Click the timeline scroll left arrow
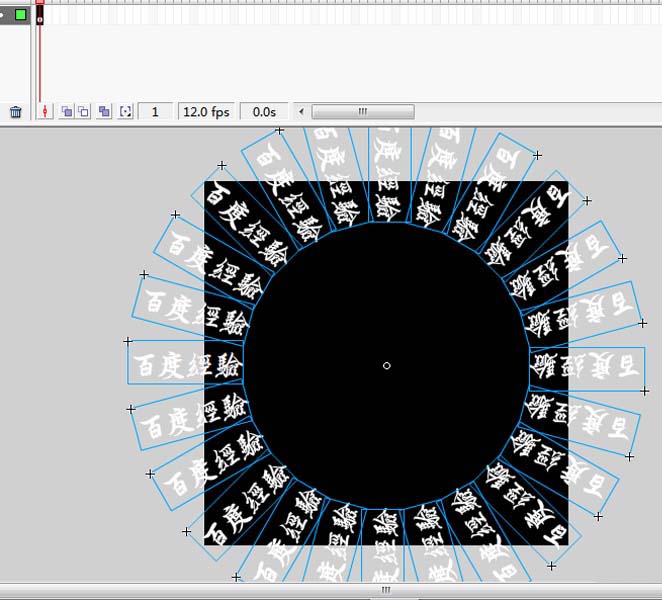 click(301, 112)
